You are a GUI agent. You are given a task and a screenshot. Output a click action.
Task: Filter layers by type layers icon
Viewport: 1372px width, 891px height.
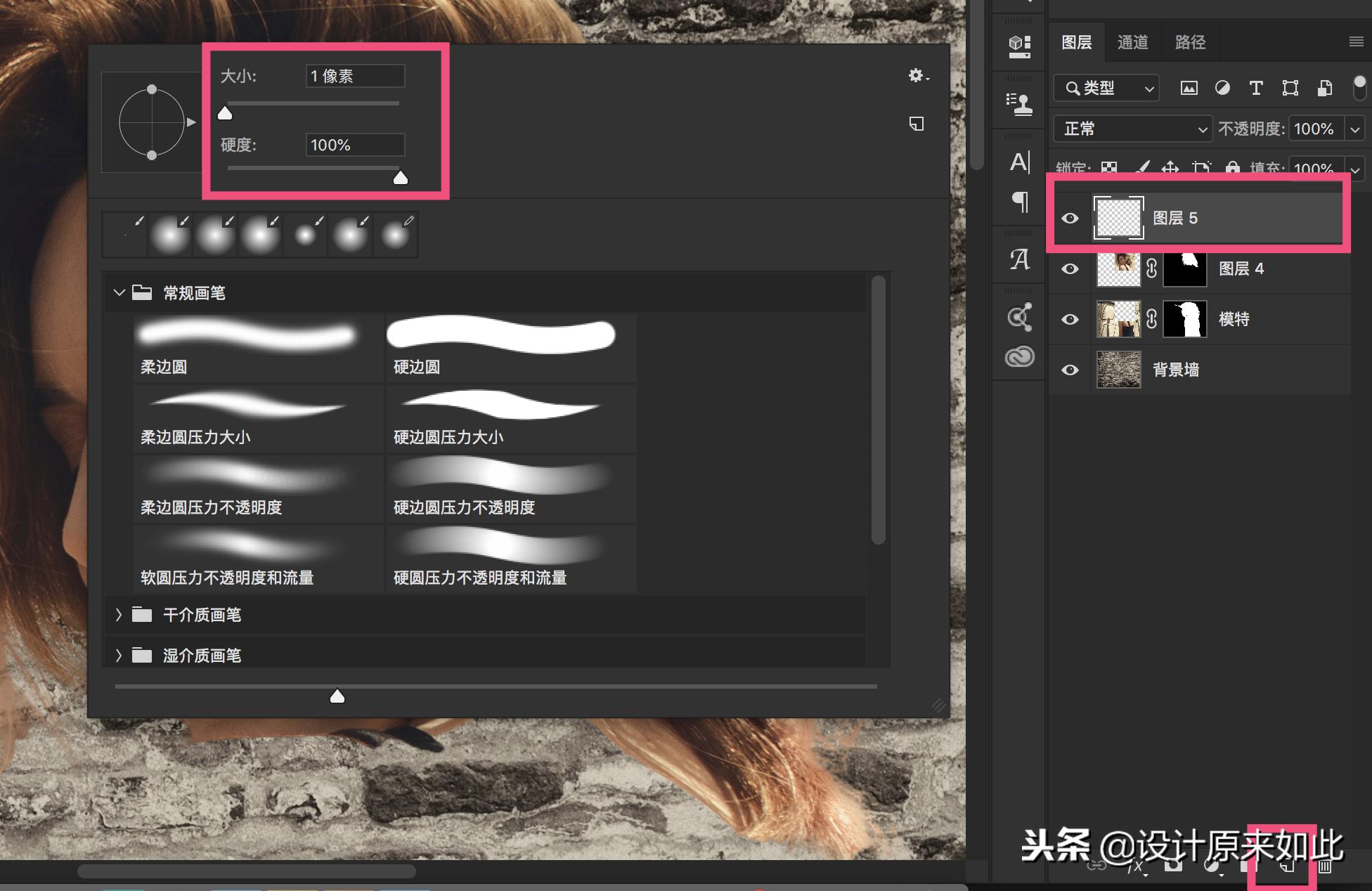point(1256,88)
